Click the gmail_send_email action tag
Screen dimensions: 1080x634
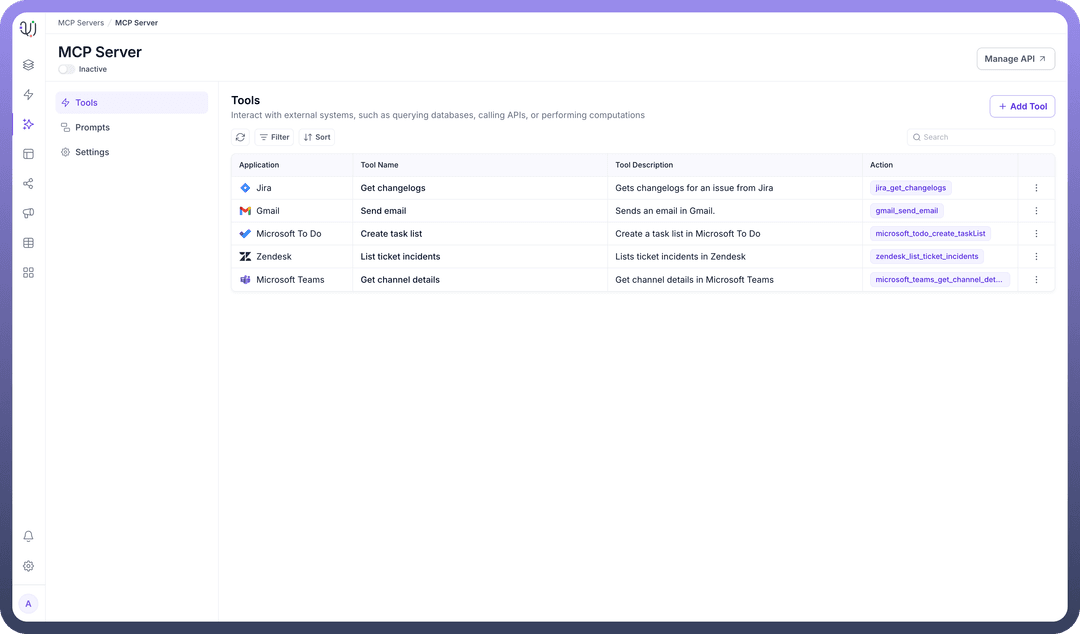tap(906, 211)
